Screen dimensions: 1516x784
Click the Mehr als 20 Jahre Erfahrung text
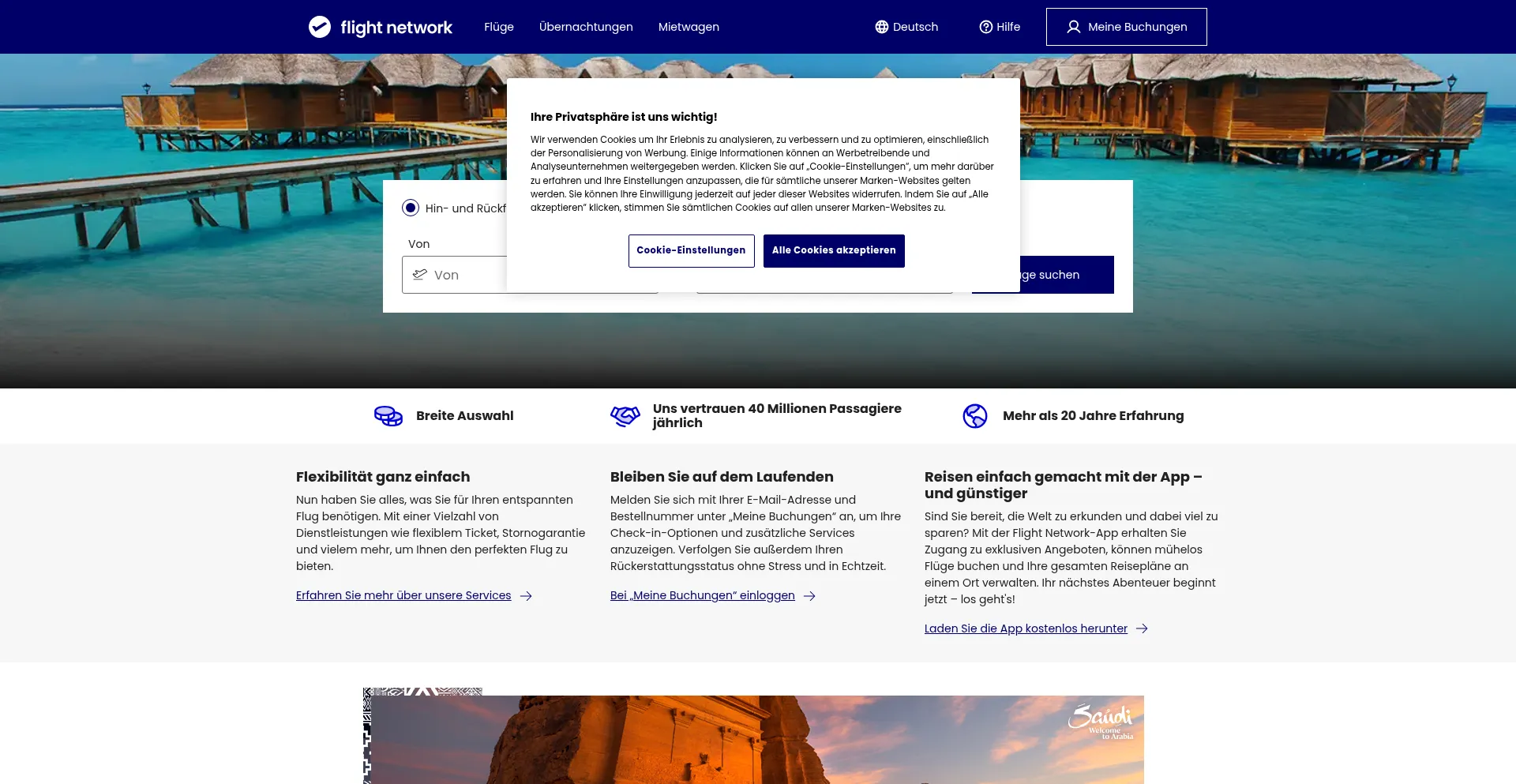(x=1094, y=416)
